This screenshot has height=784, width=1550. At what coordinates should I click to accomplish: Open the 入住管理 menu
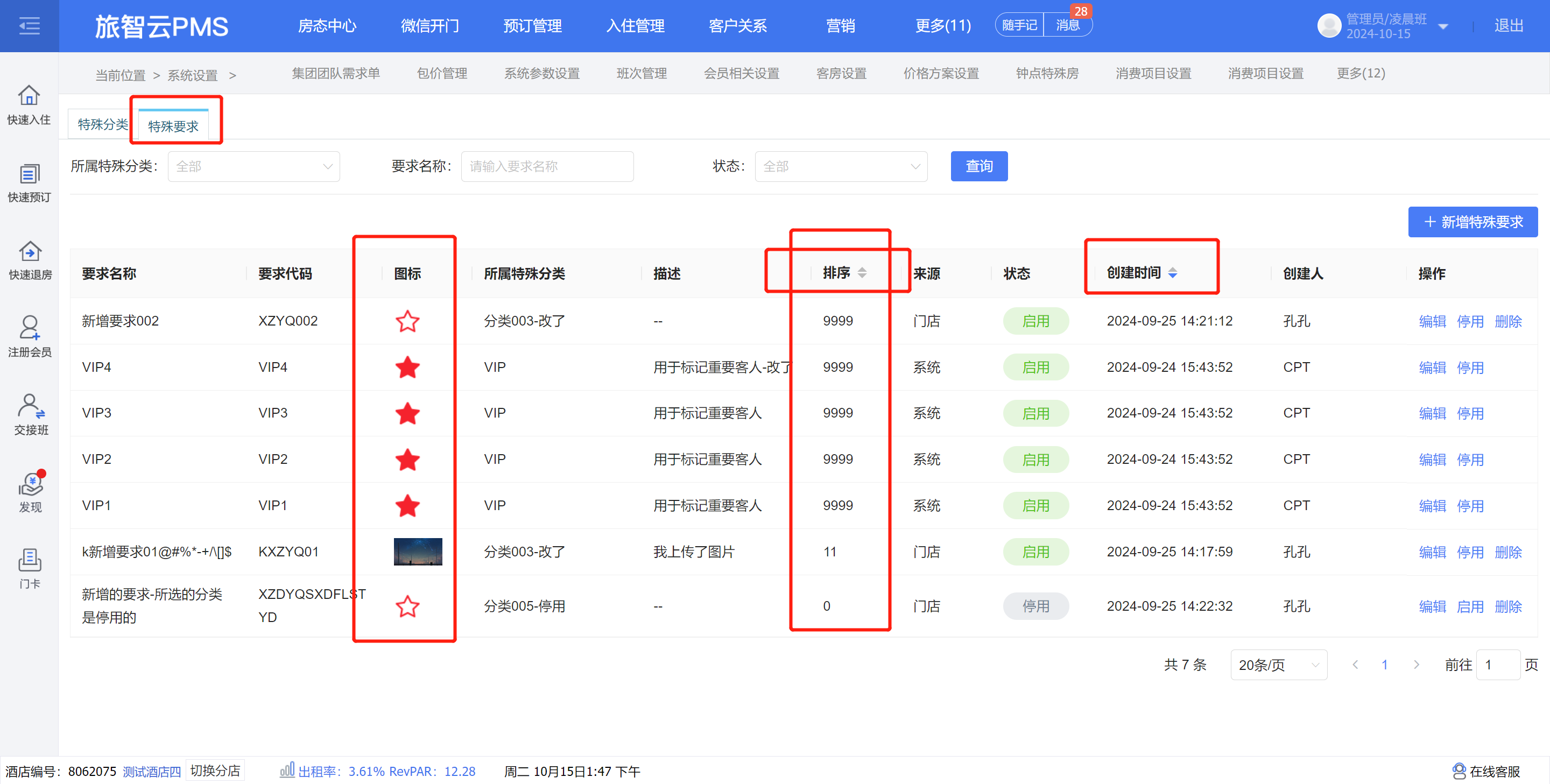tap(636, 26)
